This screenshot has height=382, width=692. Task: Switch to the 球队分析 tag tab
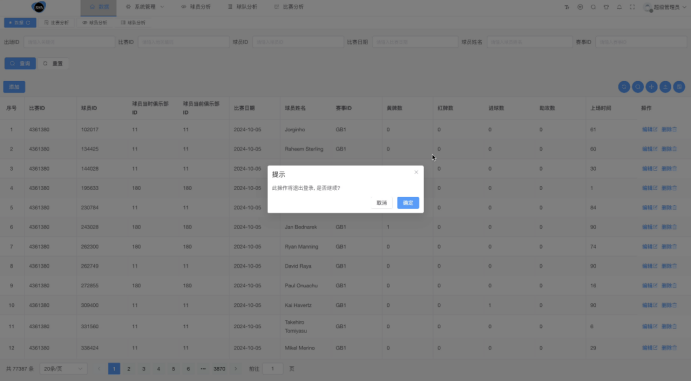coord(133,22)
